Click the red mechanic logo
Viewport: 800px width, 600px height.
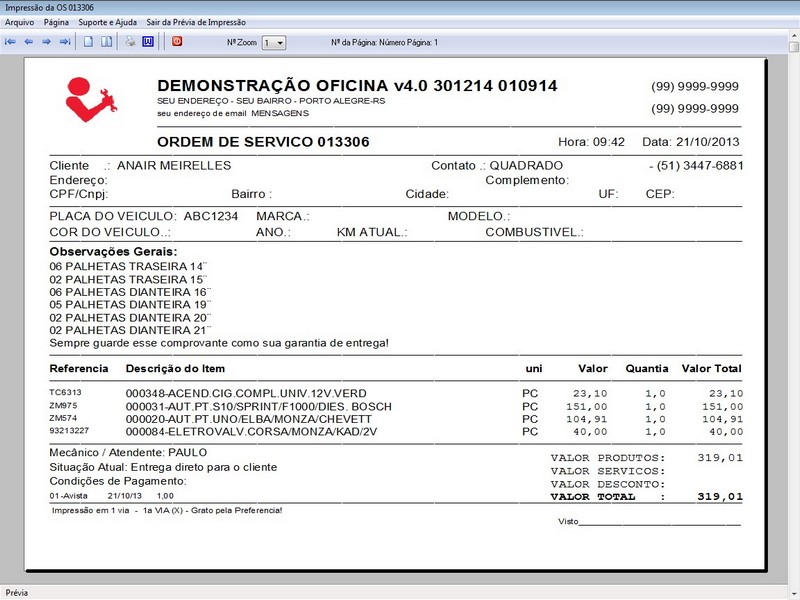pyautogui.click(x=91, y=99)
